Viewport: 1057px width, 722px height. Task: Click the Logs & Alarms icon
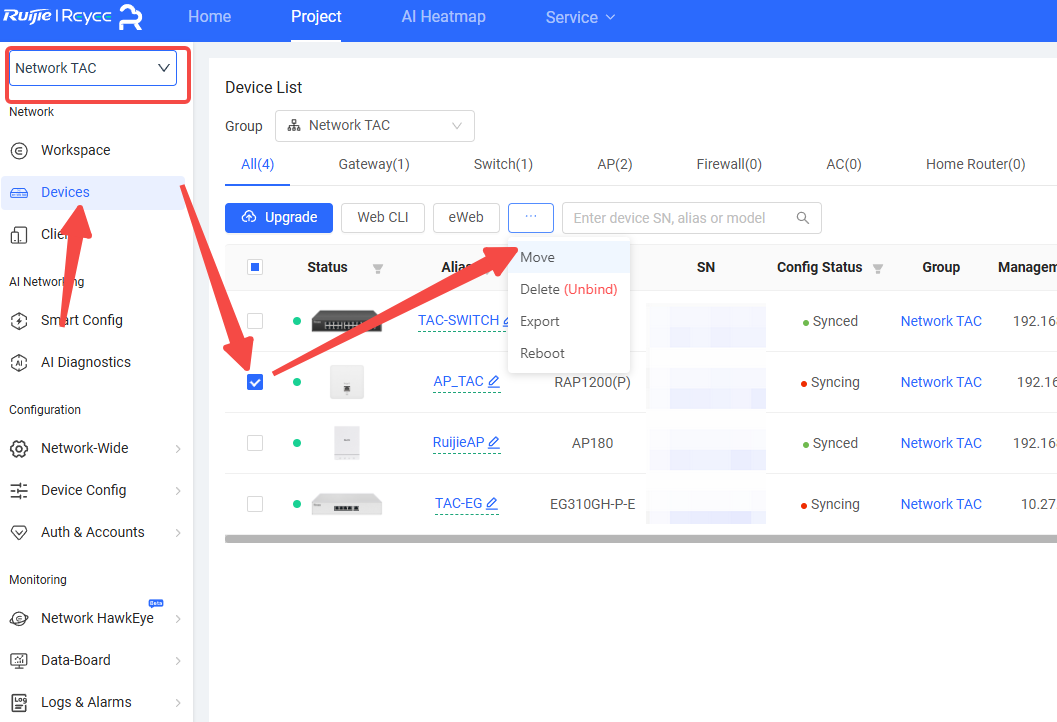(x=20, y=702)
